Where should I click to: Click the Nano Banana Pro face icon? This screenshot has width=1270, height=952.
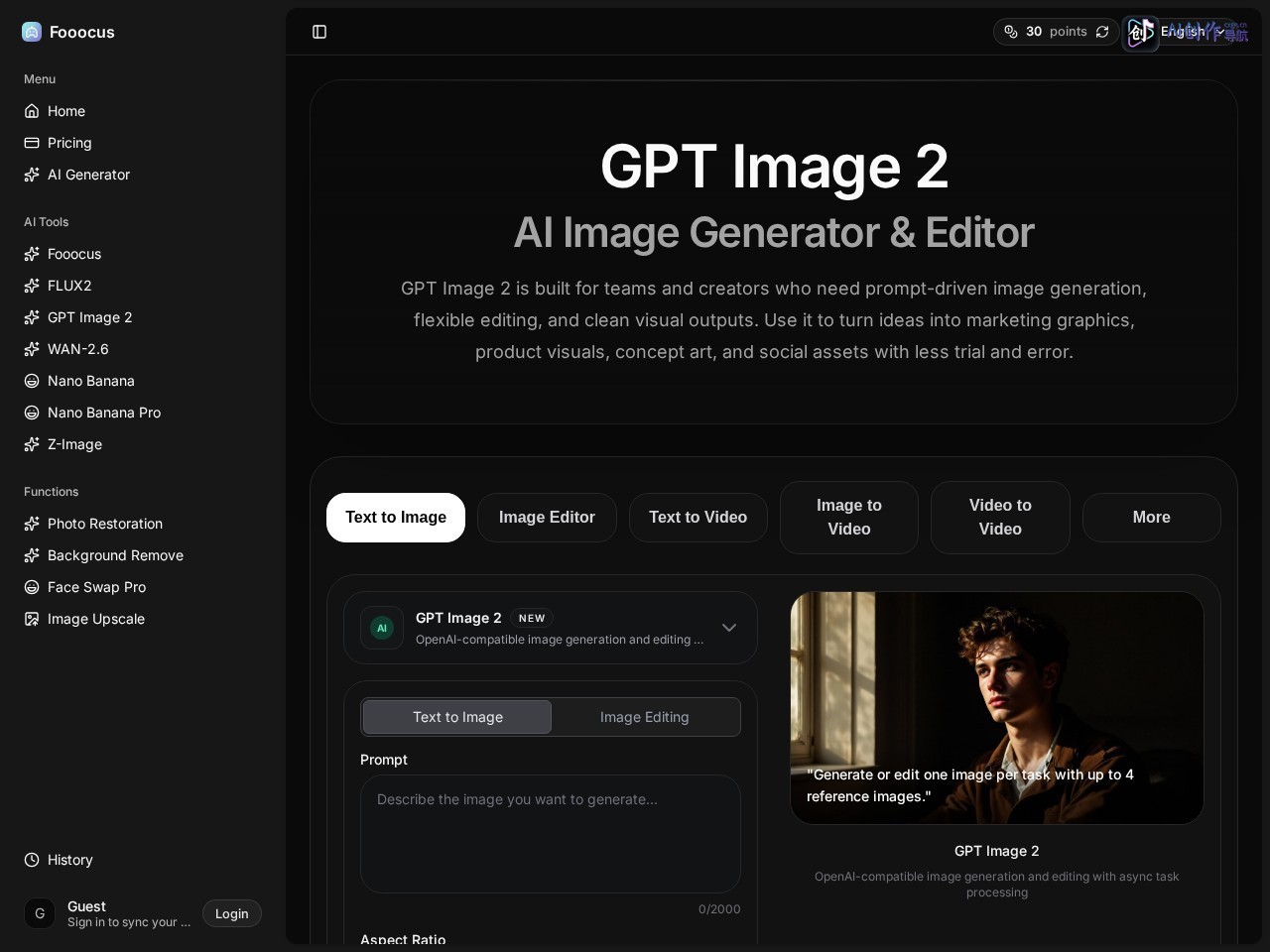(32, 413)
